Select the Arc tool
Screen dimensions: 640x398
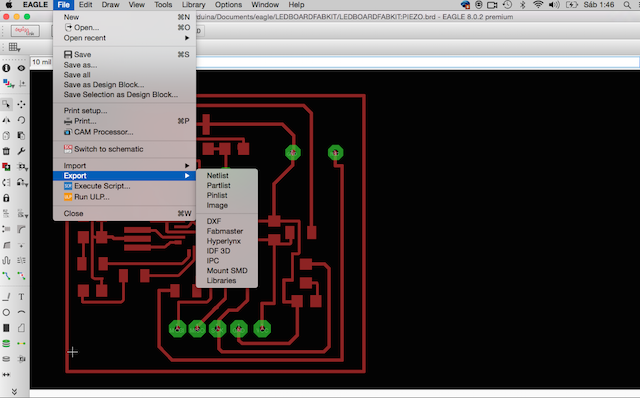click(x=21, y=312)
